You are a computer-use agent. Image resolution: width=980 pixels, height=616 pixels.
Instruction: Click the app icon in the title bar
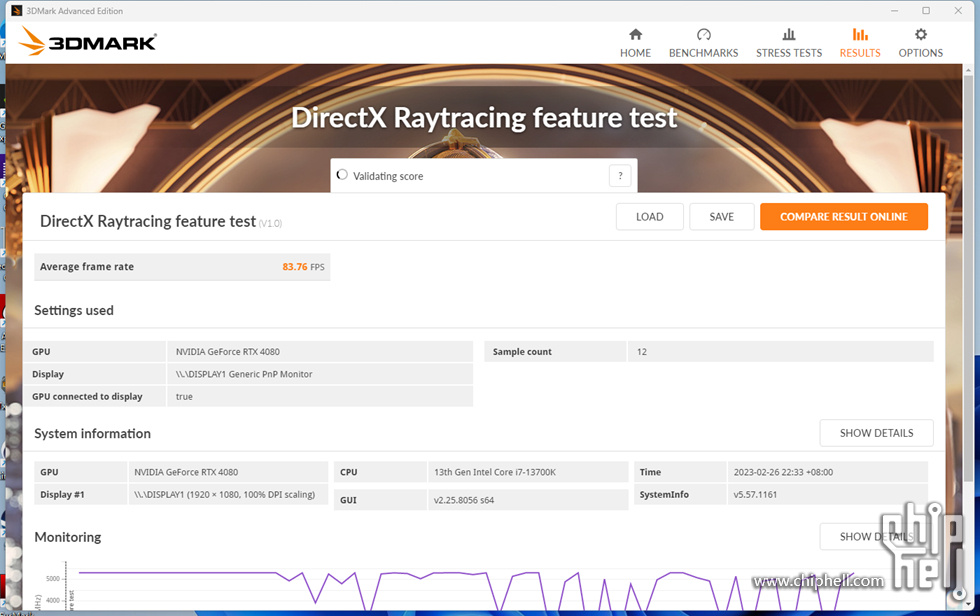coord(16,11)
